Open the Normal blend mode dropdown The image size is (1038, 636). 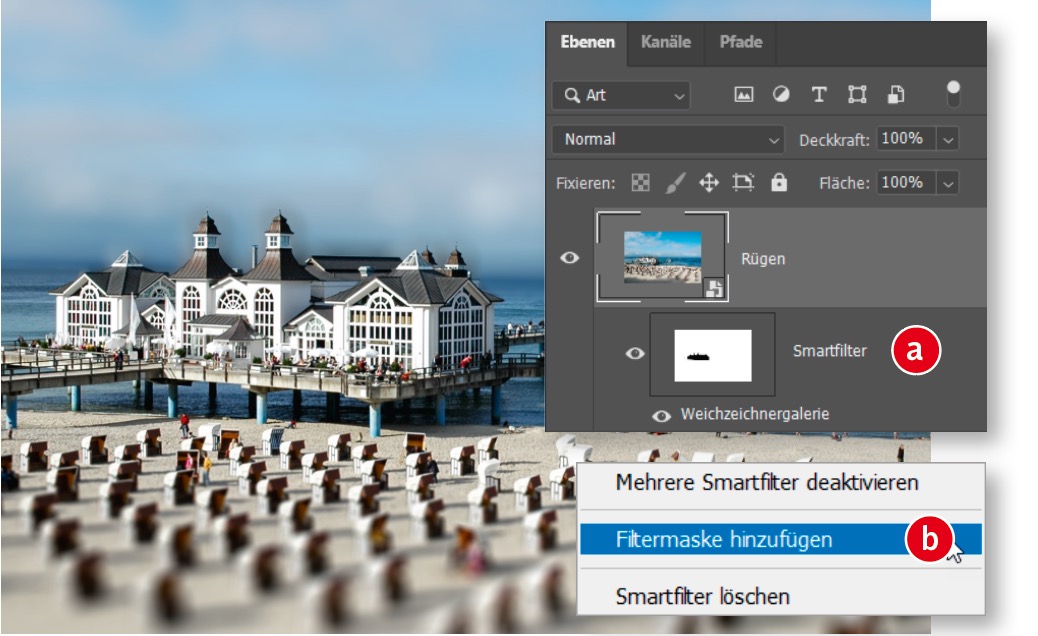click(670, 140)
